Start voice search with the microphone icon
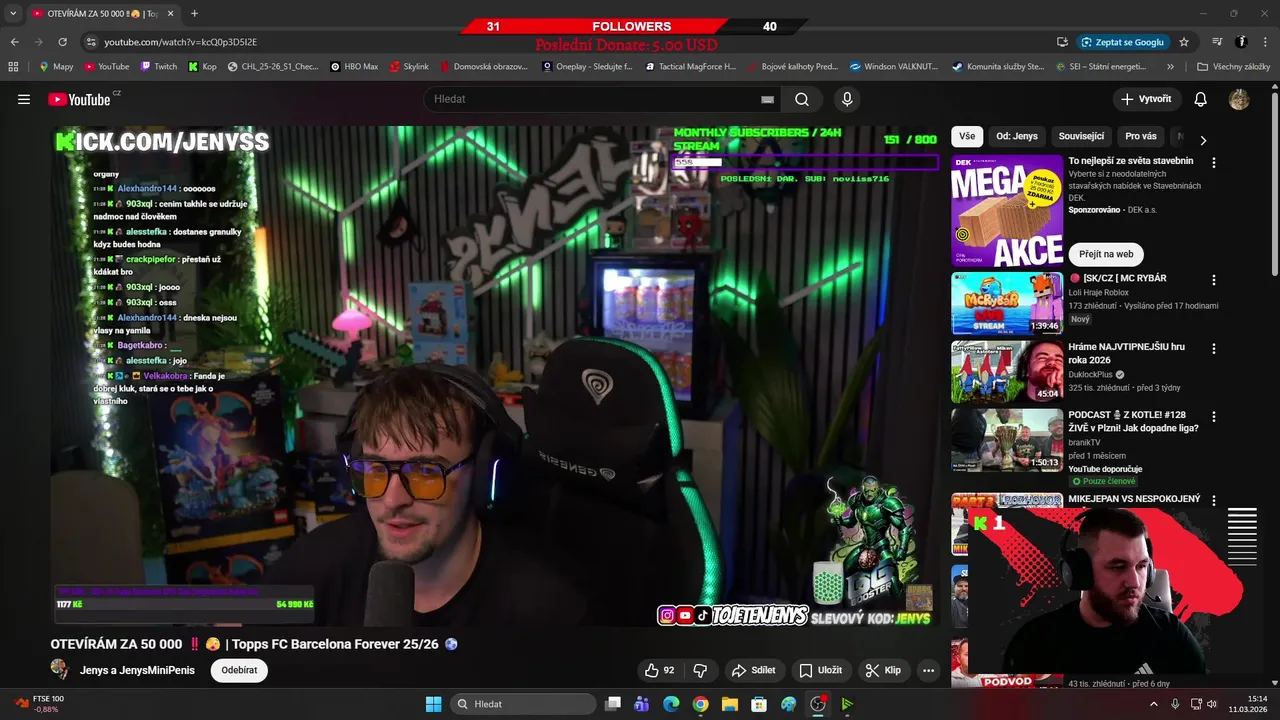This screenshot has width=1280, height=720. pyautogui.click(x=847, y=99)
